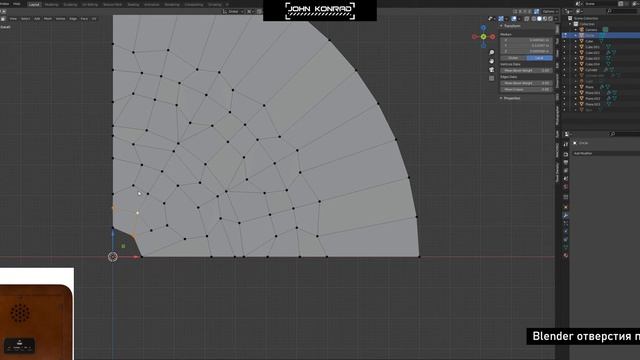Open the Vertex menu in viewport header

click(x=60, y=19)
